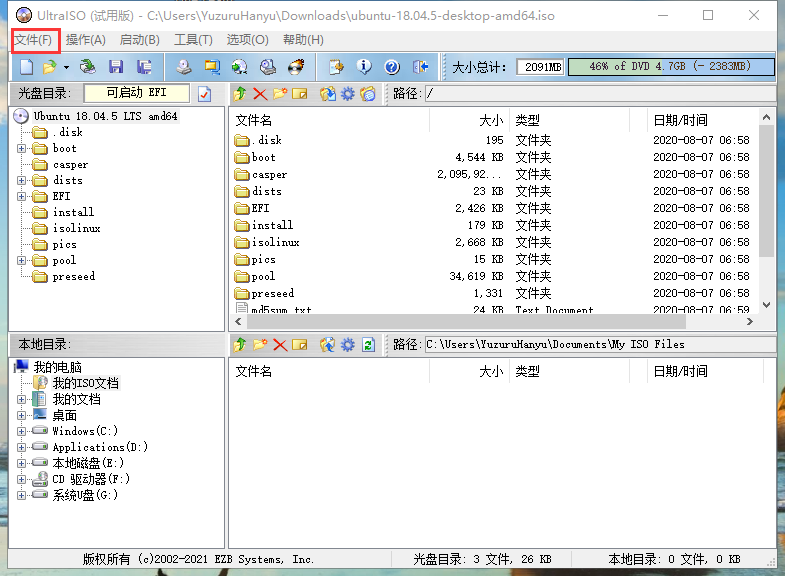Click New Folder icon in local pane toolbar

point(260,344)
